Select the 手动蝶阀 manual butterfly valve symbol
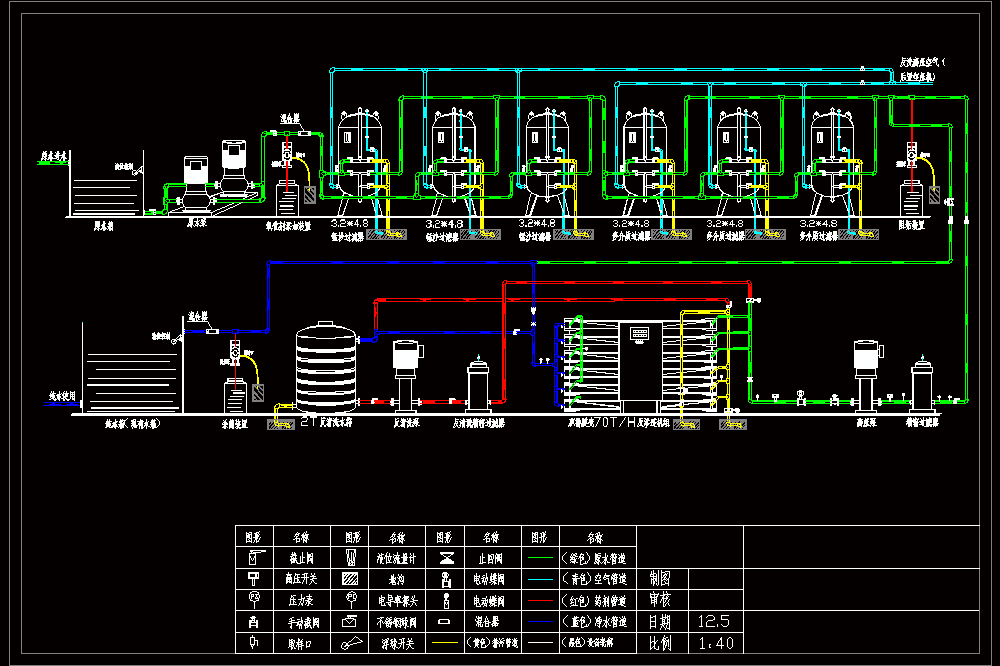Screen dimensions: 1000x666 (x=253, y=621)
